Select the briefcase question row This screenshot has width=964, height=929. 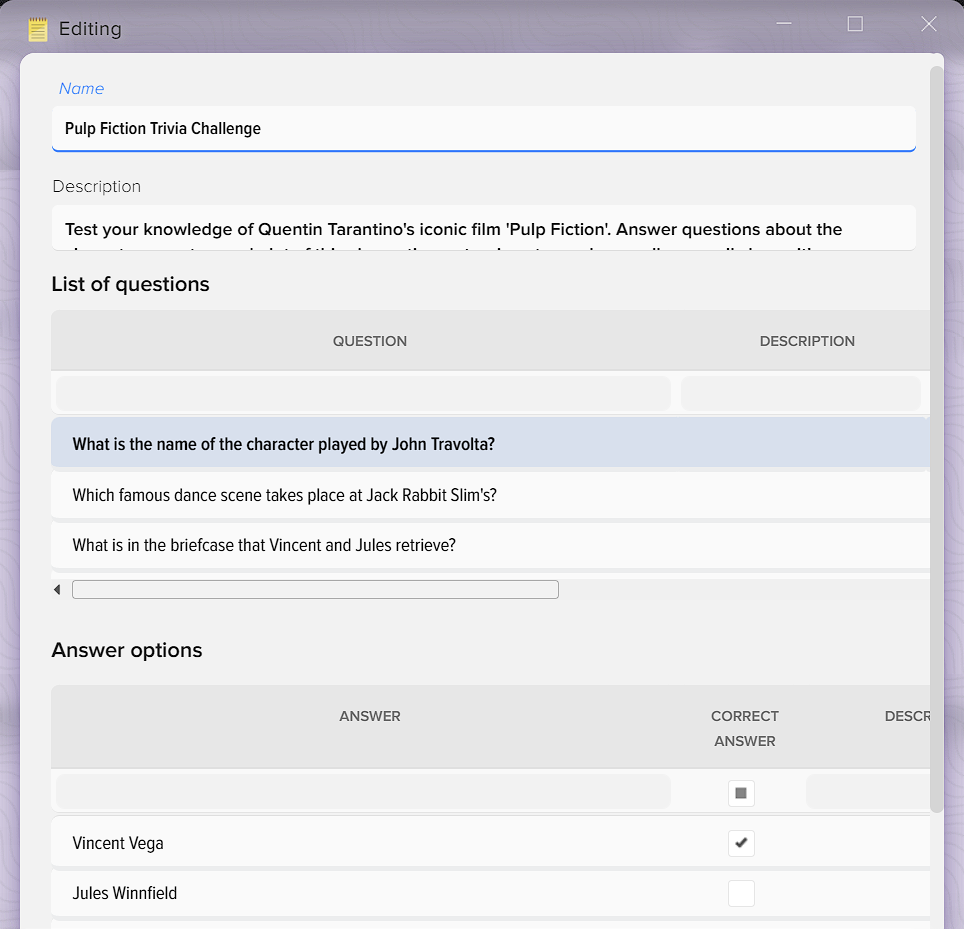tap(491, 545)
